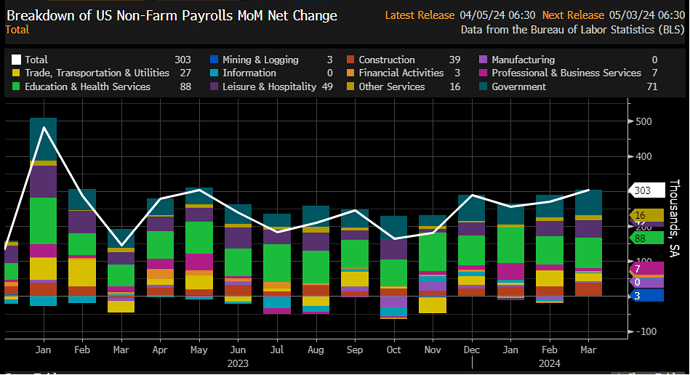Viewport: 690px width, 375px height.
Task: Click the white 303 axis value flag
Action: (x=647, y=191)
